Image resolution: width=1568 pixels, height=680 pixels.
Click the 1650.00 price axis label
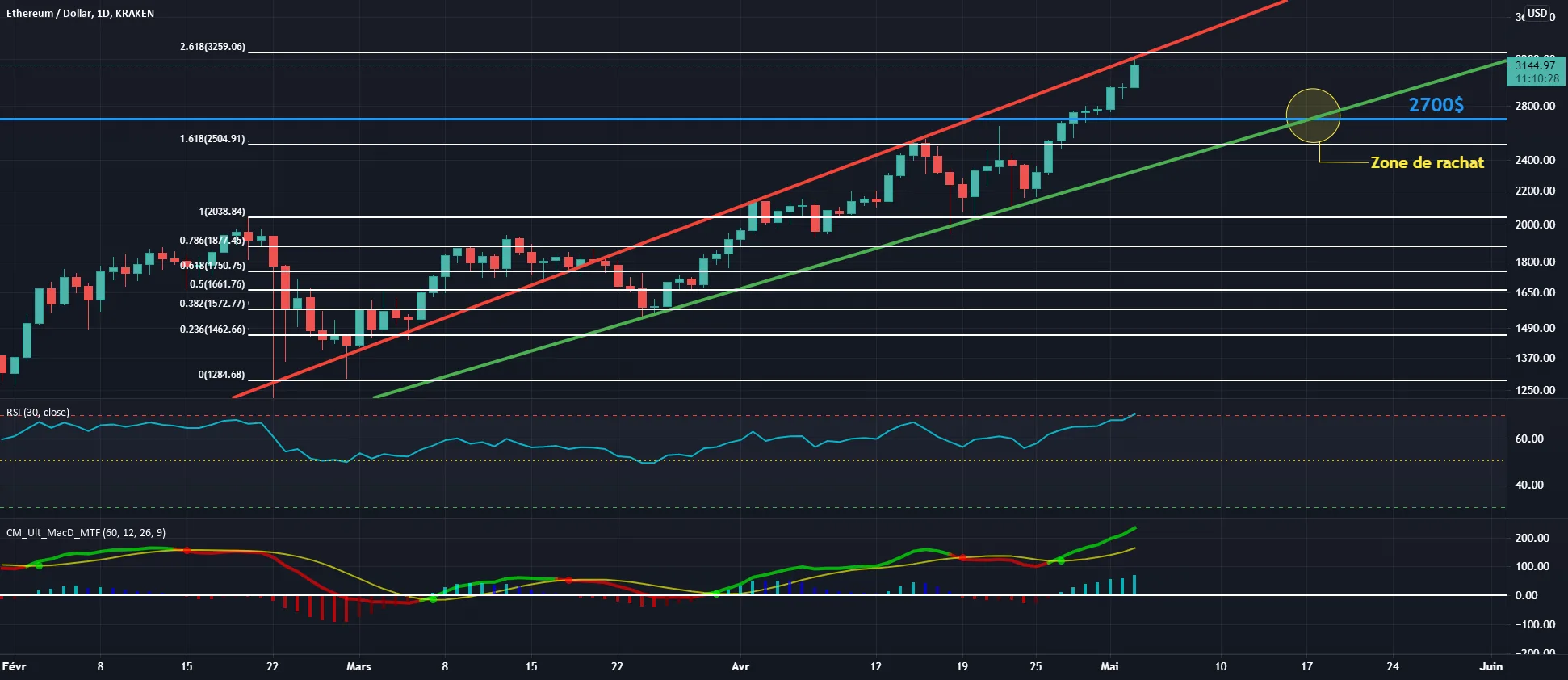click(x=1535, y=292)
